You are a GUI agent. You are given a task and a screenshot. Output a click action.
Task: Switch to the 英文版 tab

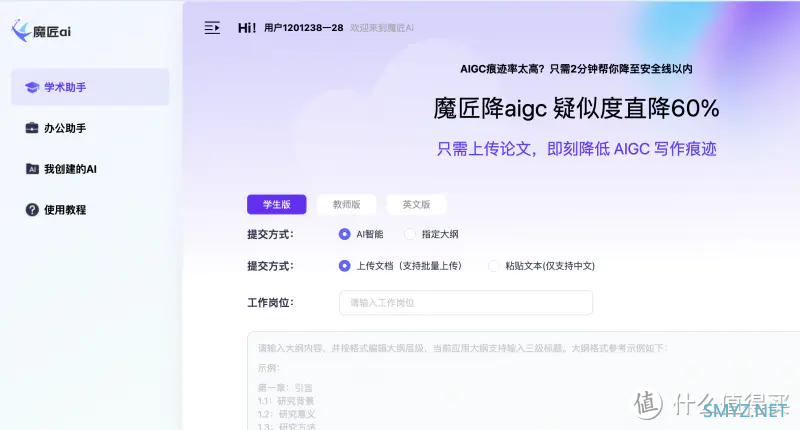point(416,205)
